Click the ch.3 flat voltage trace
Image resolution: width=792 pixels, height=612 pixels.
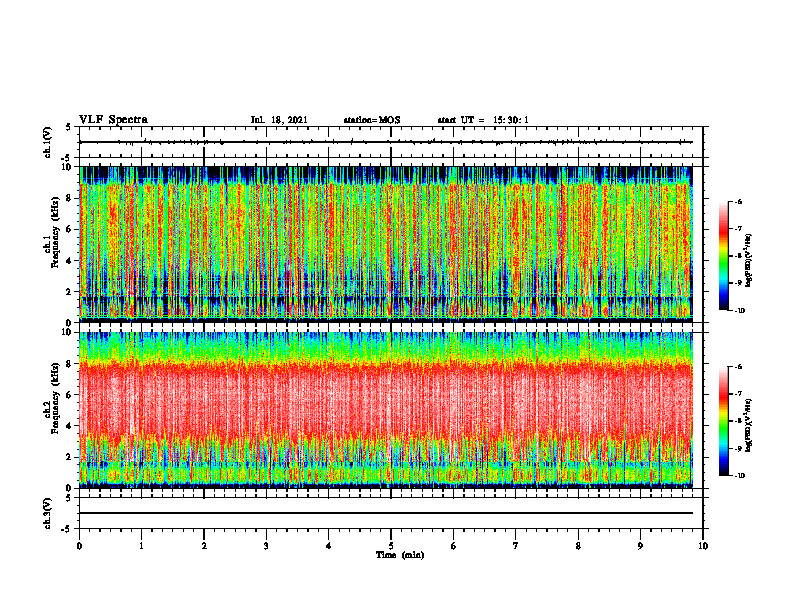coord(385,513)
